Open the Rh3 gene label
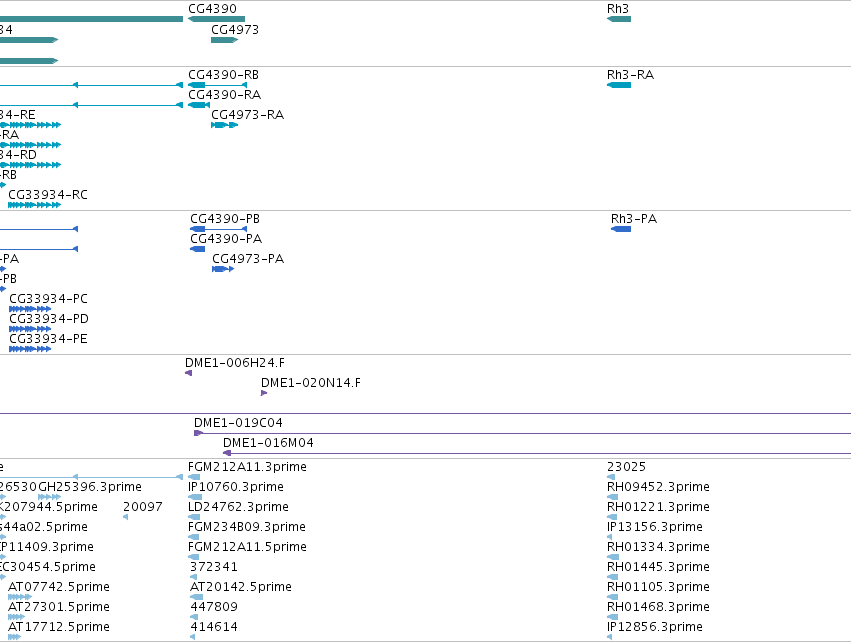 (x=618, y=9)
